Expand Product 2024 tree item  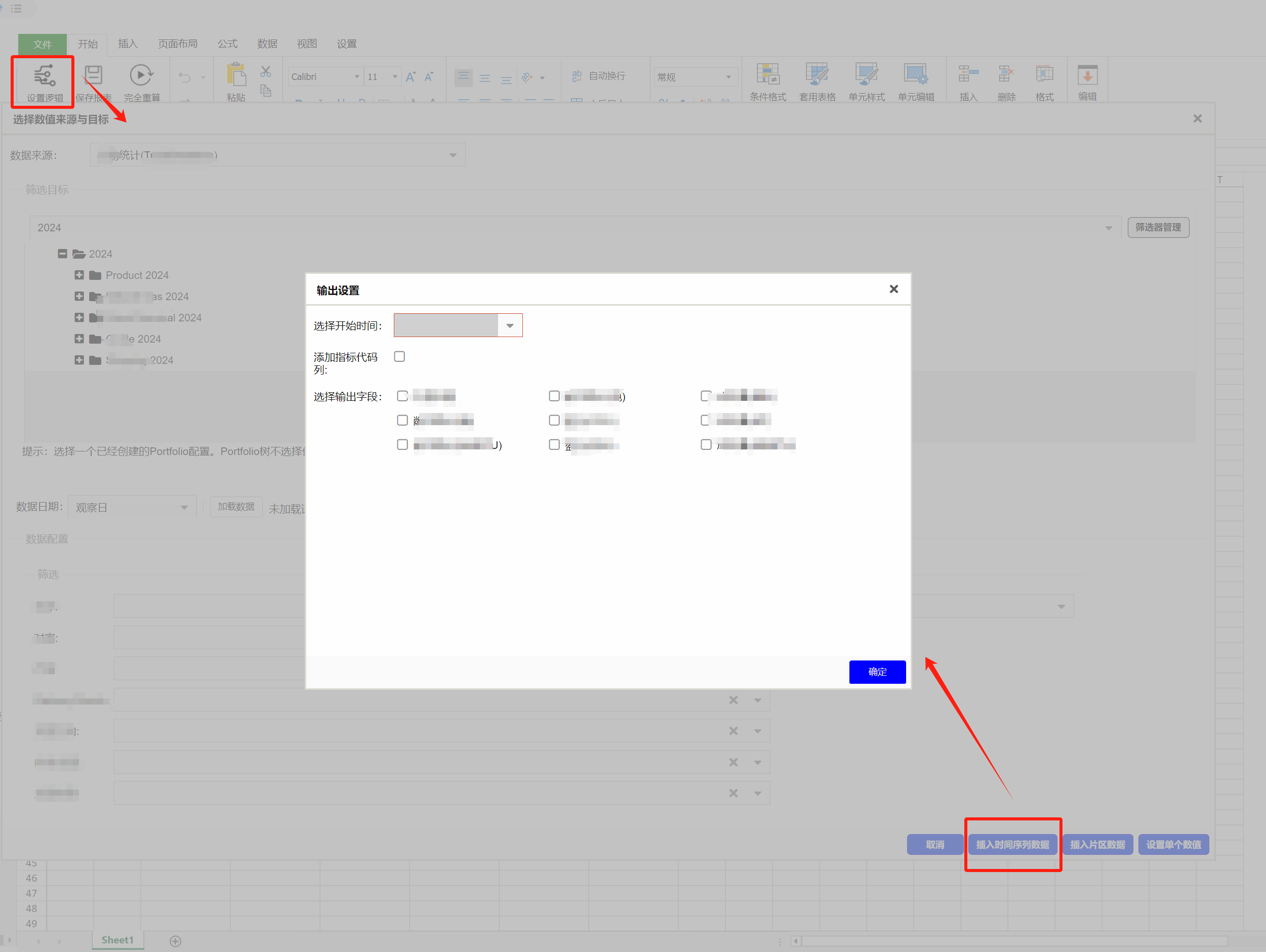point(78,275)
